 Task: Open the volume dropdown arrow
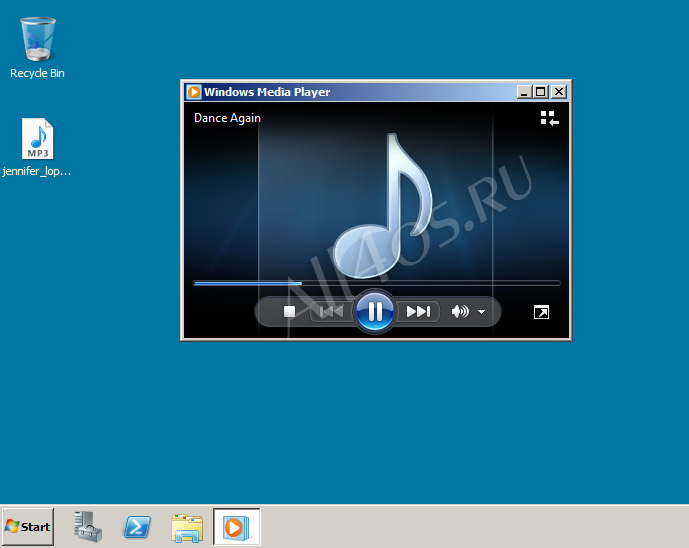[x=482, y=312]
